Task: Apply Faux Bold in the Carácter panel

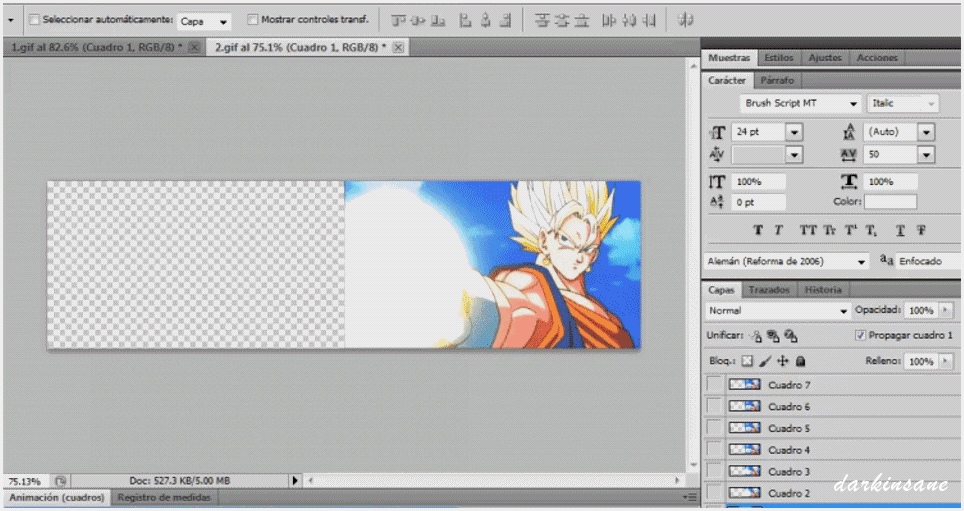Action: click(x=758, y=230)
